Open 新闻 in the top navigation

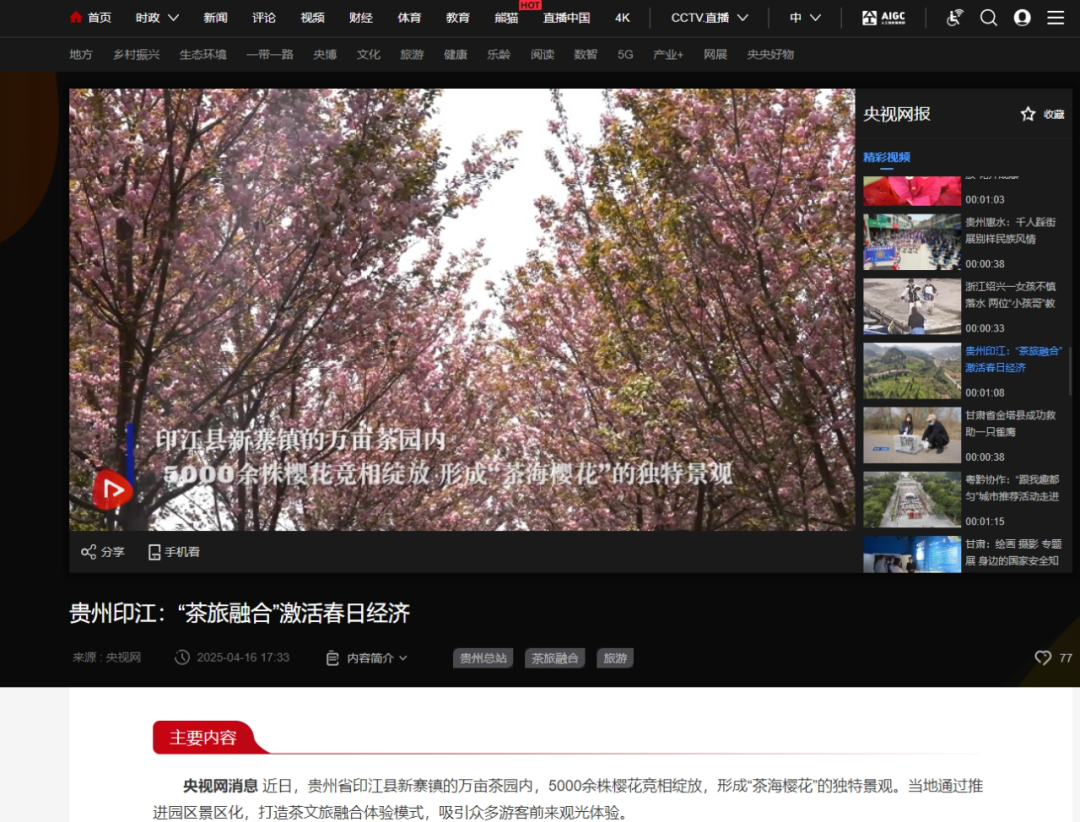pyautogui.click(x=216, y=18)
